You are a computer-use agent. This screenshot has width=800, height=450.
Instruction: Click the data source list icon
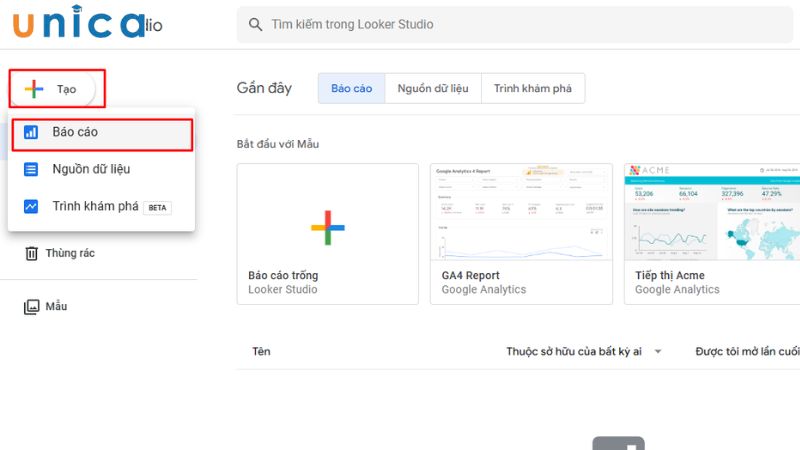[31, 169]
